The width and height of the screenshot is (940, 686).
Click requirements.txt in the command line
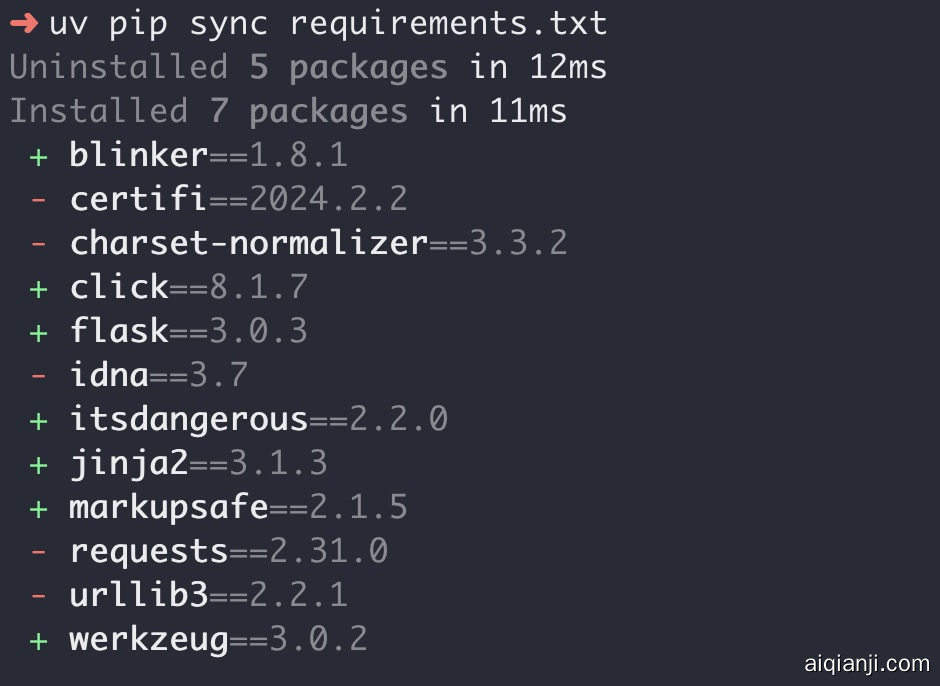click(x=448, y=23)
